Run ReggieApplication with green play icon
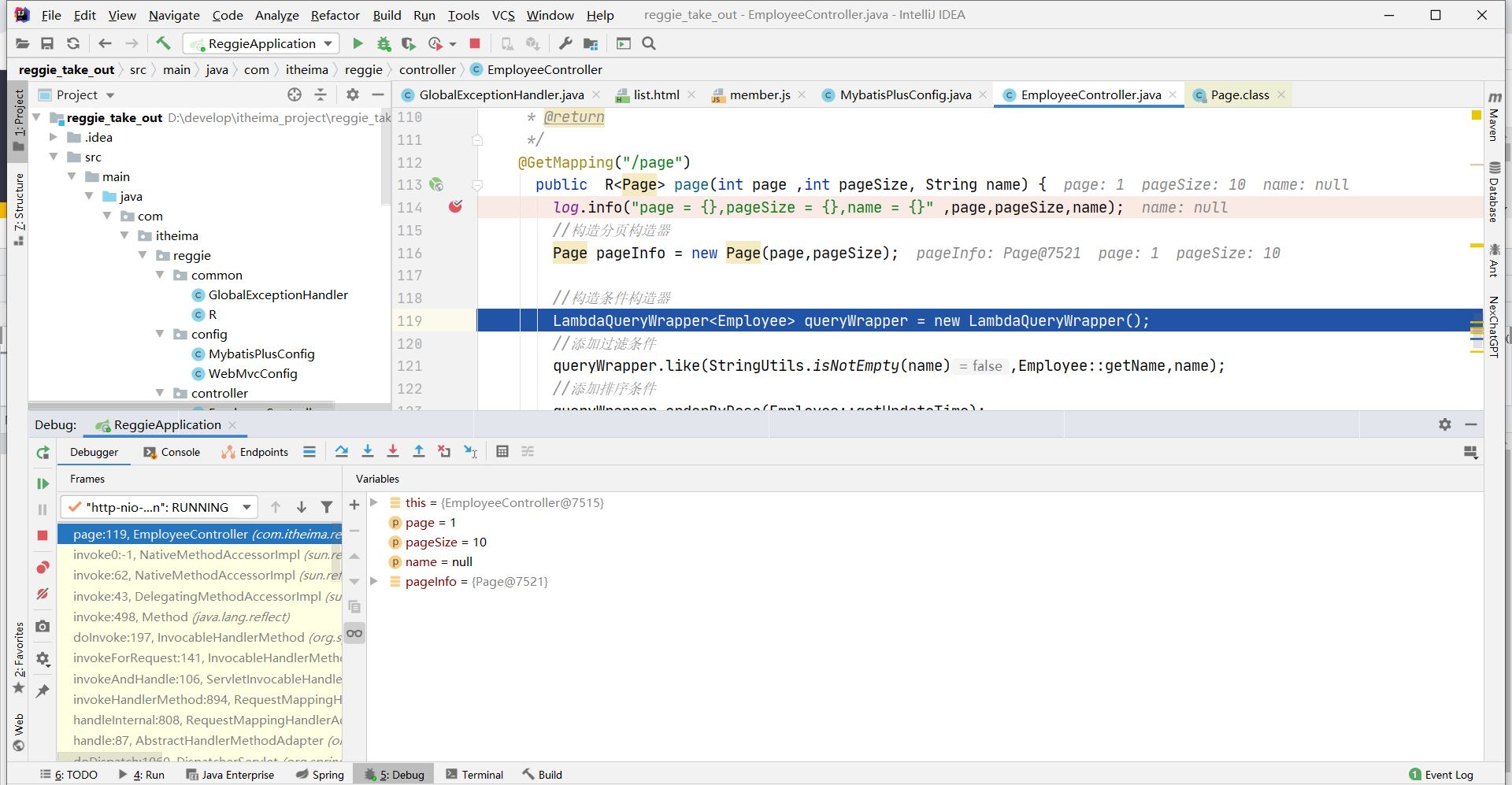1512x785 pixels. 358,43
